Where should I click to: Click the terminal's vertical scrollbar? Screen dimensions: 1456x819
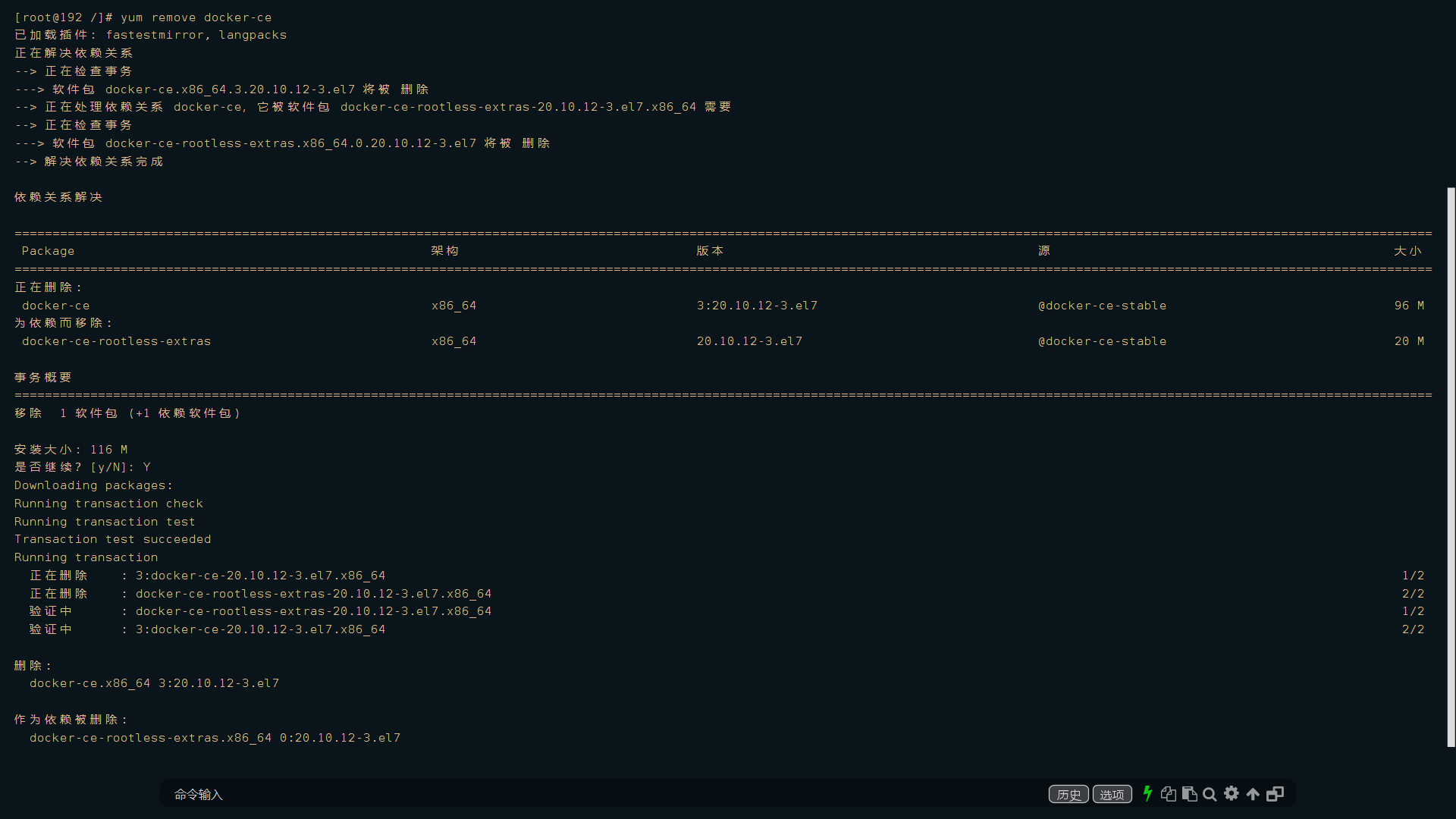[1451, 466]
